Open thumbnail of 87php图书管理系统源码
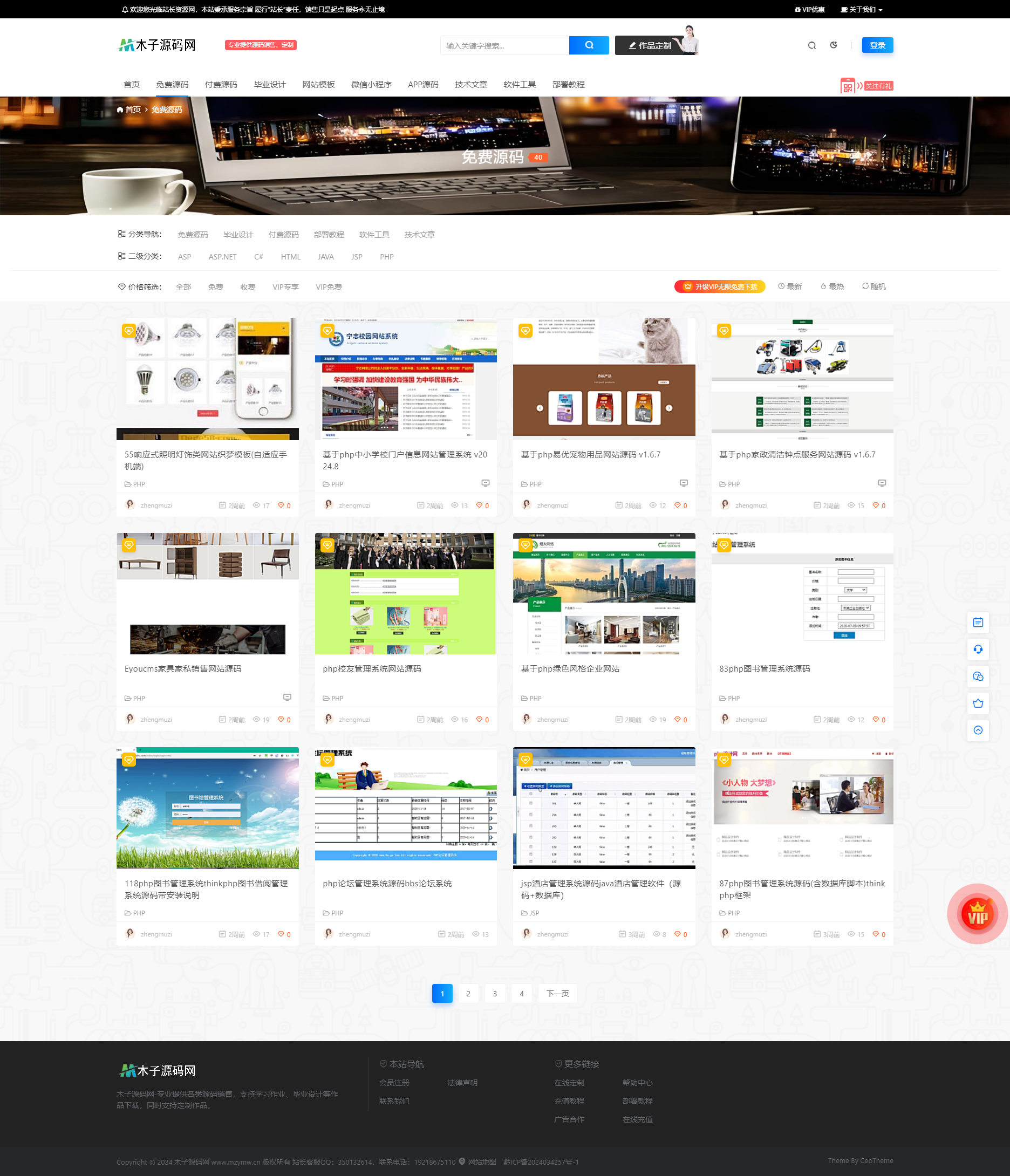 coord(802,808)
